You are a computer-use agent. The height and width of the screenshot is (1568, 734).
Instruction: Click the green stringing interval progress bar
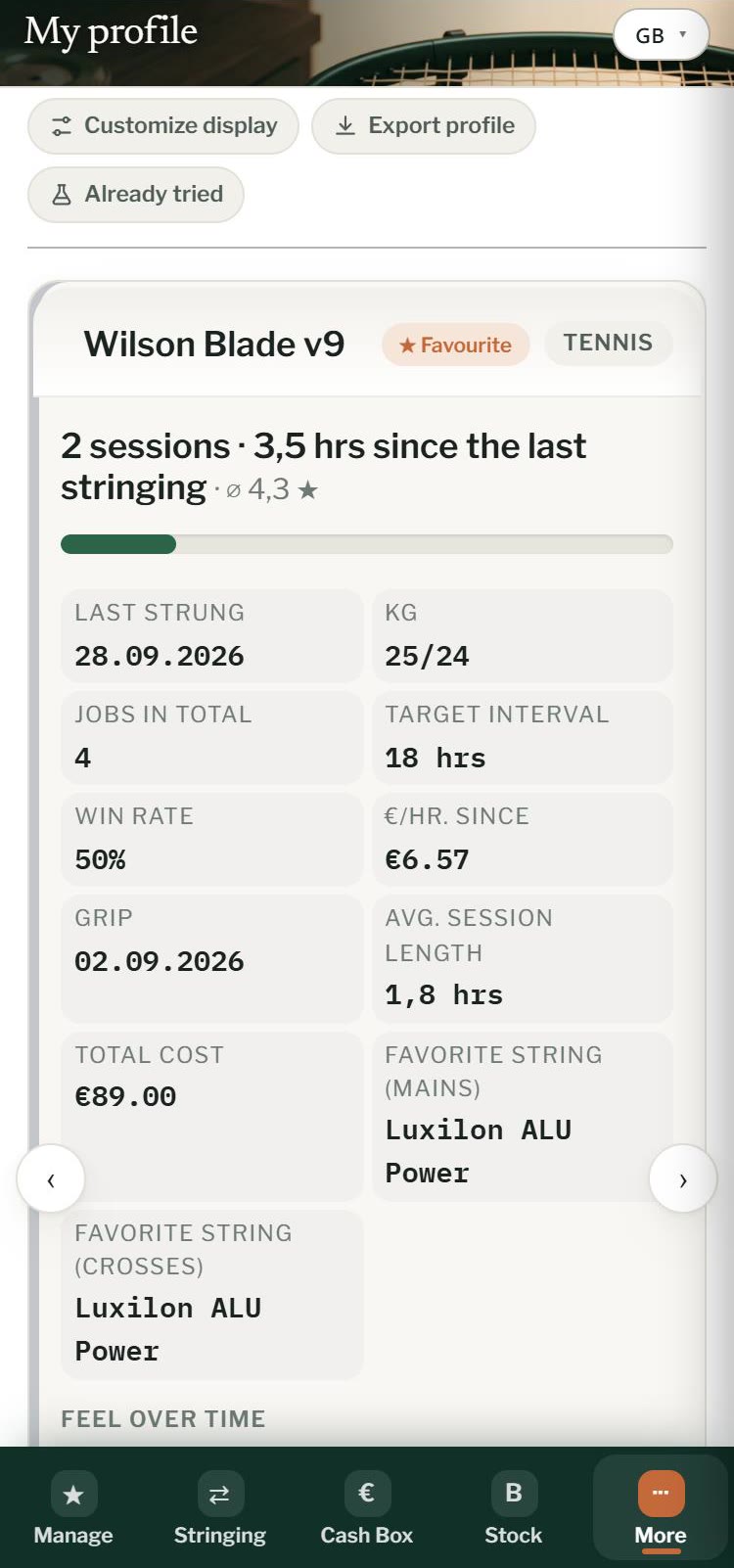pos(367,544)
